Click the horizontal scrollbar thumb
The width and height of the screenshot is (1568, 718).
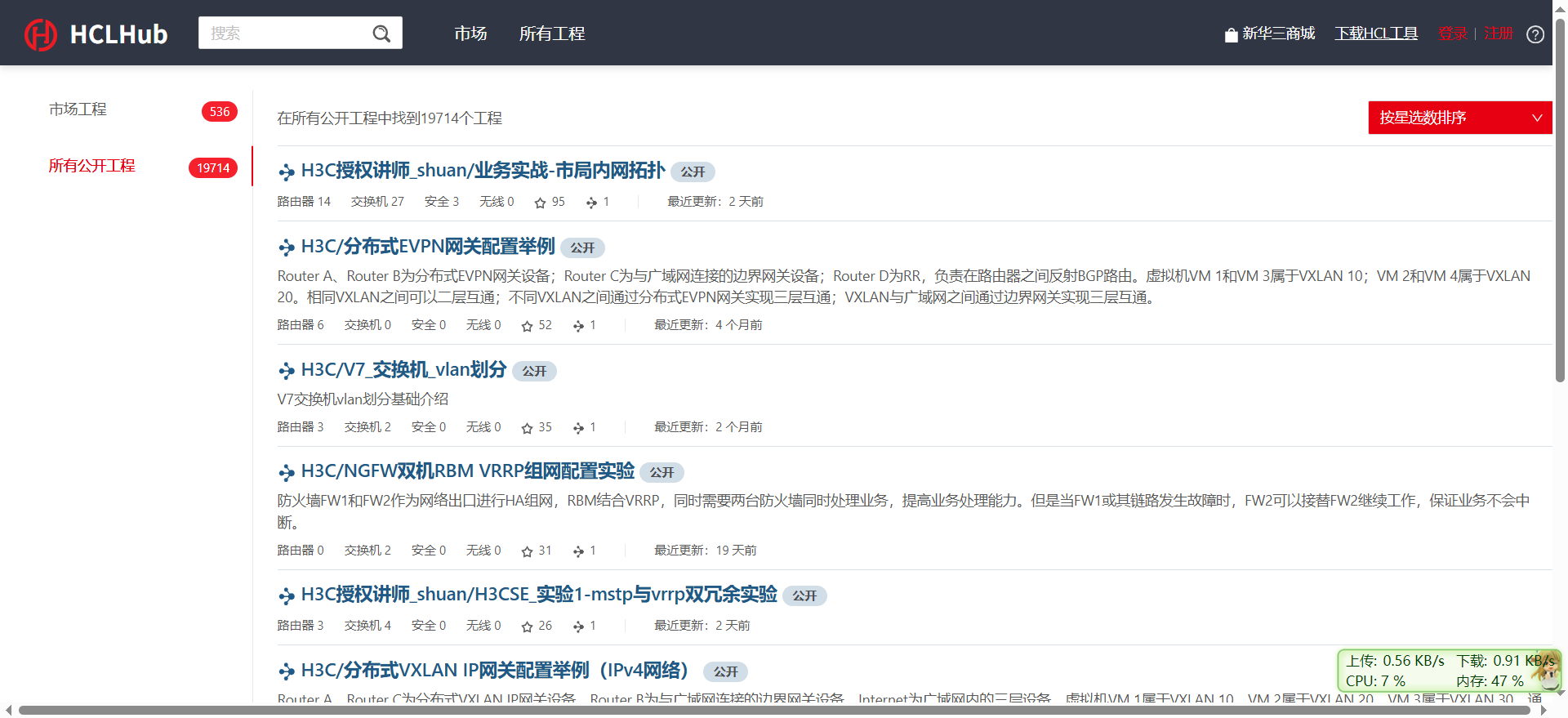click(774, 711)
